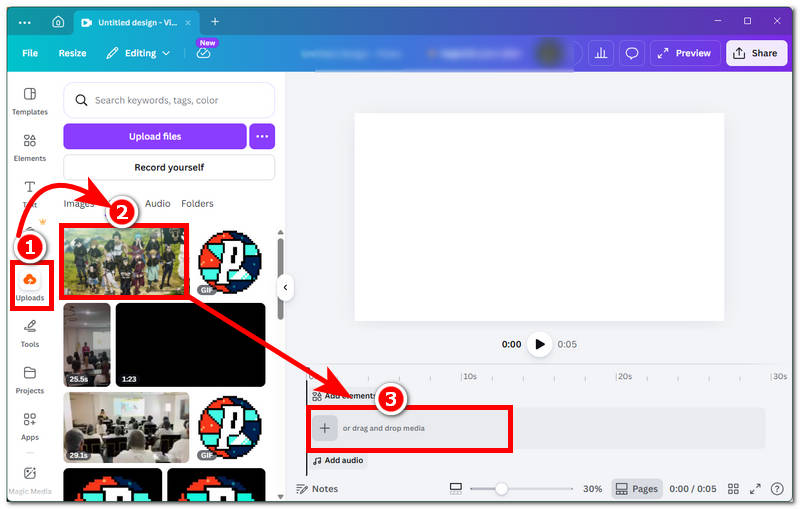Open the Apps sidebar icon

point(30,425)
